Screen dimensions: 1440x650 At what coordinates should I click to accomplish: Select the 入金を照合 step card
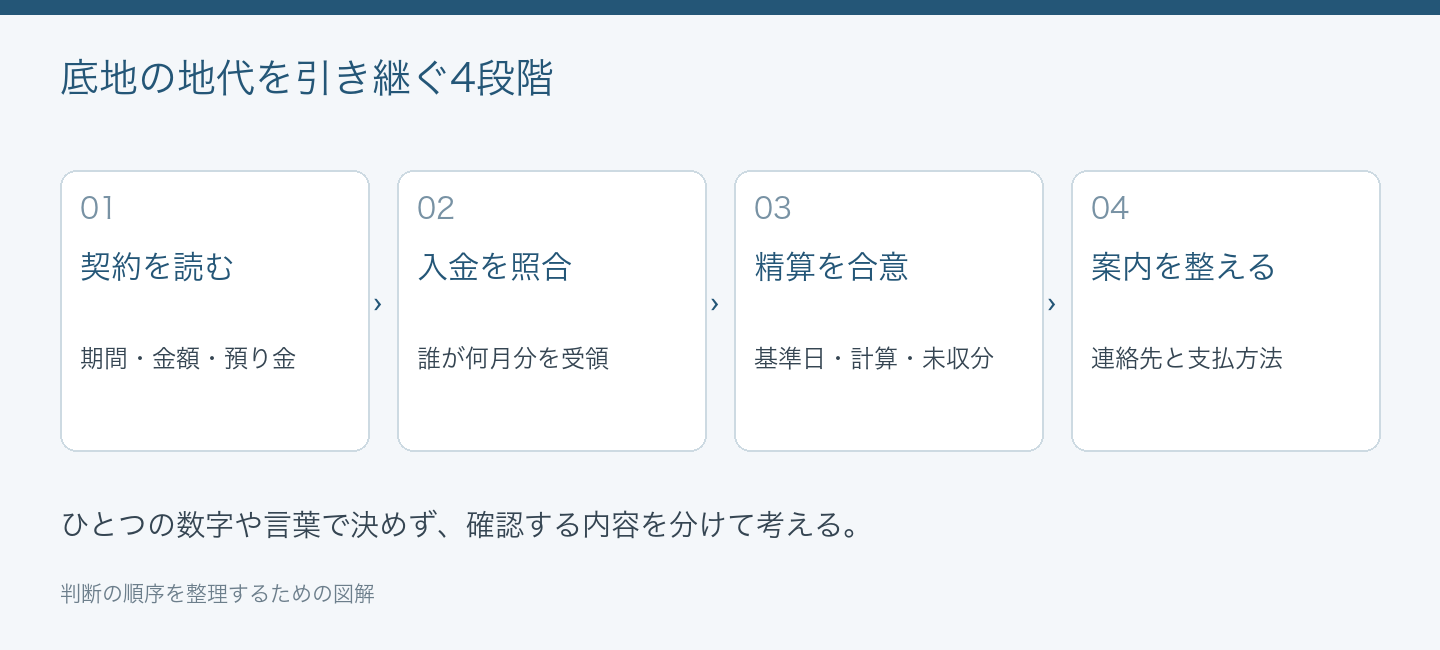(552, 311)
